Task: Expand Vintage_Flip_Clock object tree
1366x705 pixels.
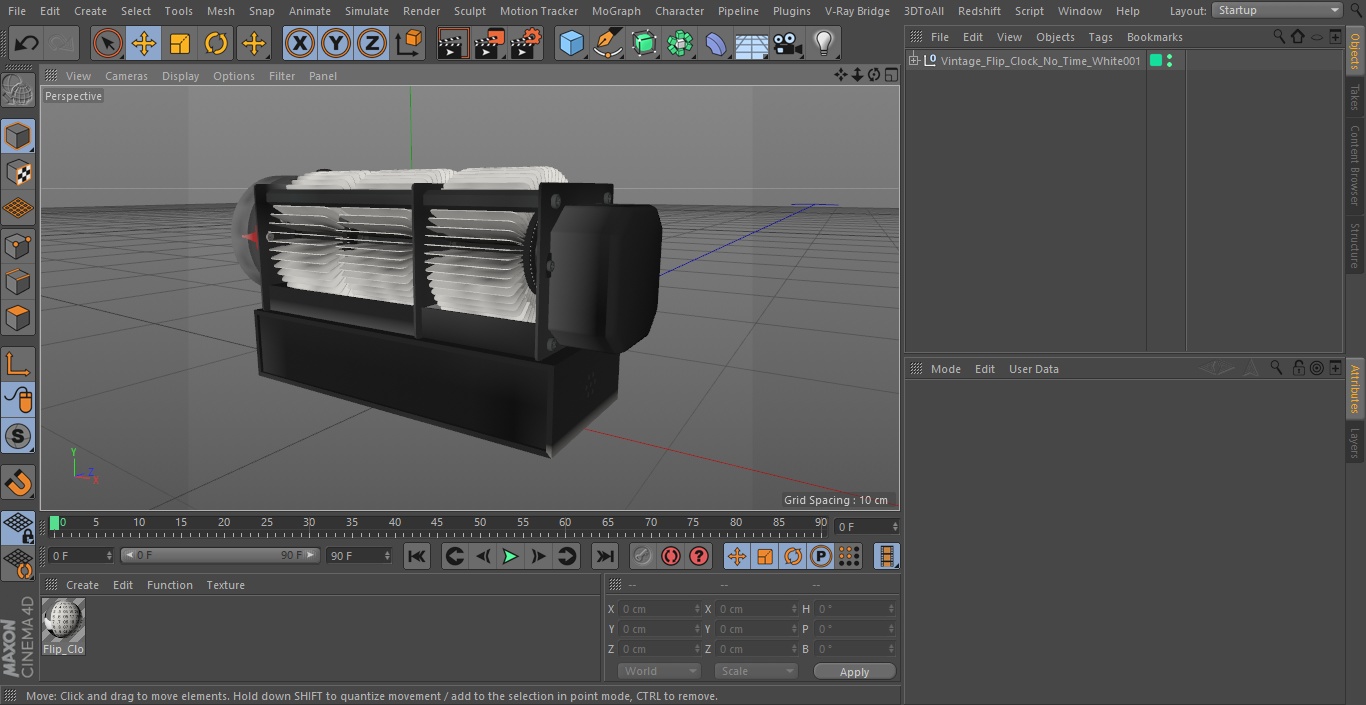Action: coord(913,61)
